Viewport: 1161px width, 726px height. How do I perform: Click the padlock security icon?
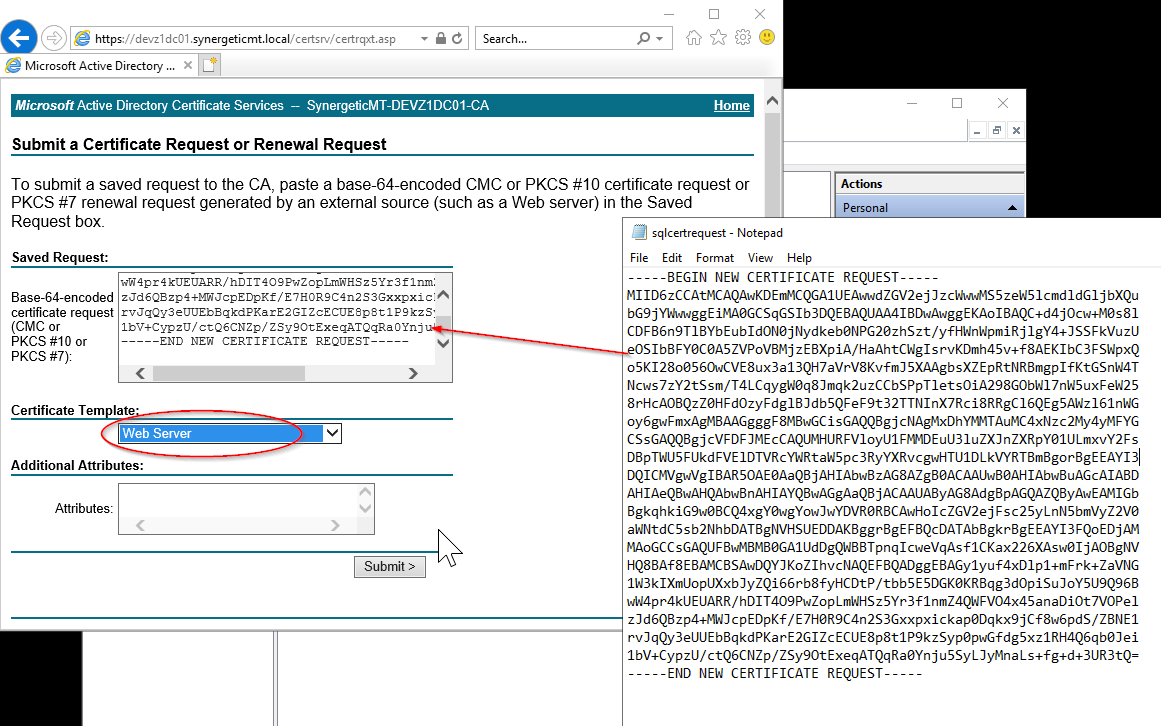pyautogui.click(x=441, y=38)
